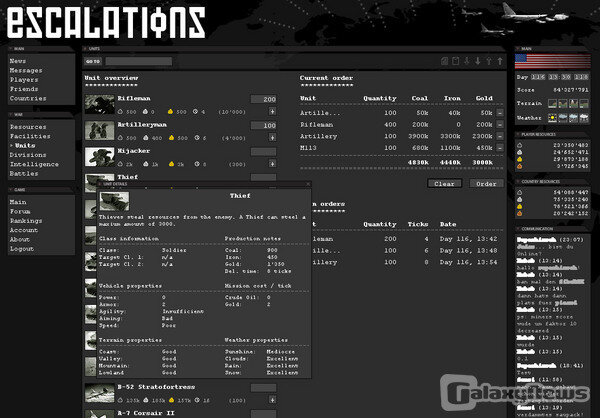Select the snow weather icon
Screen dimensions: 600x418
(x=584, y=118)
